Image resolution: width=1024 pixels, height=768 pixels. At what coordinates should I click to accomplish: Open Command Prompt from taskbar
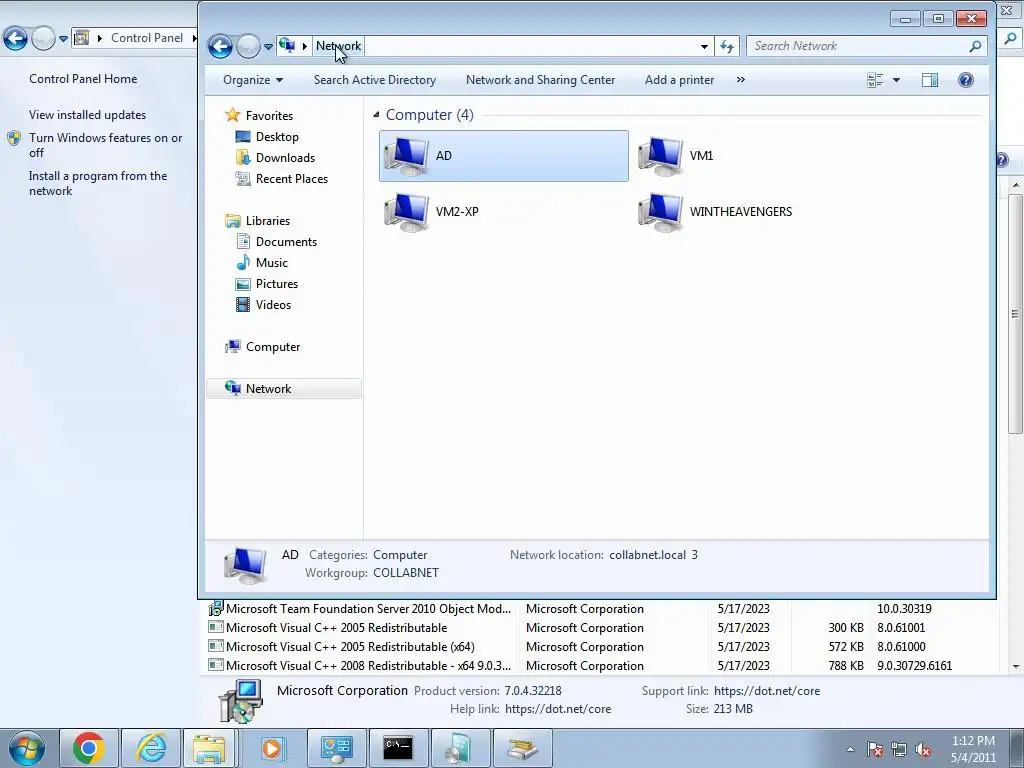point(398,748)
